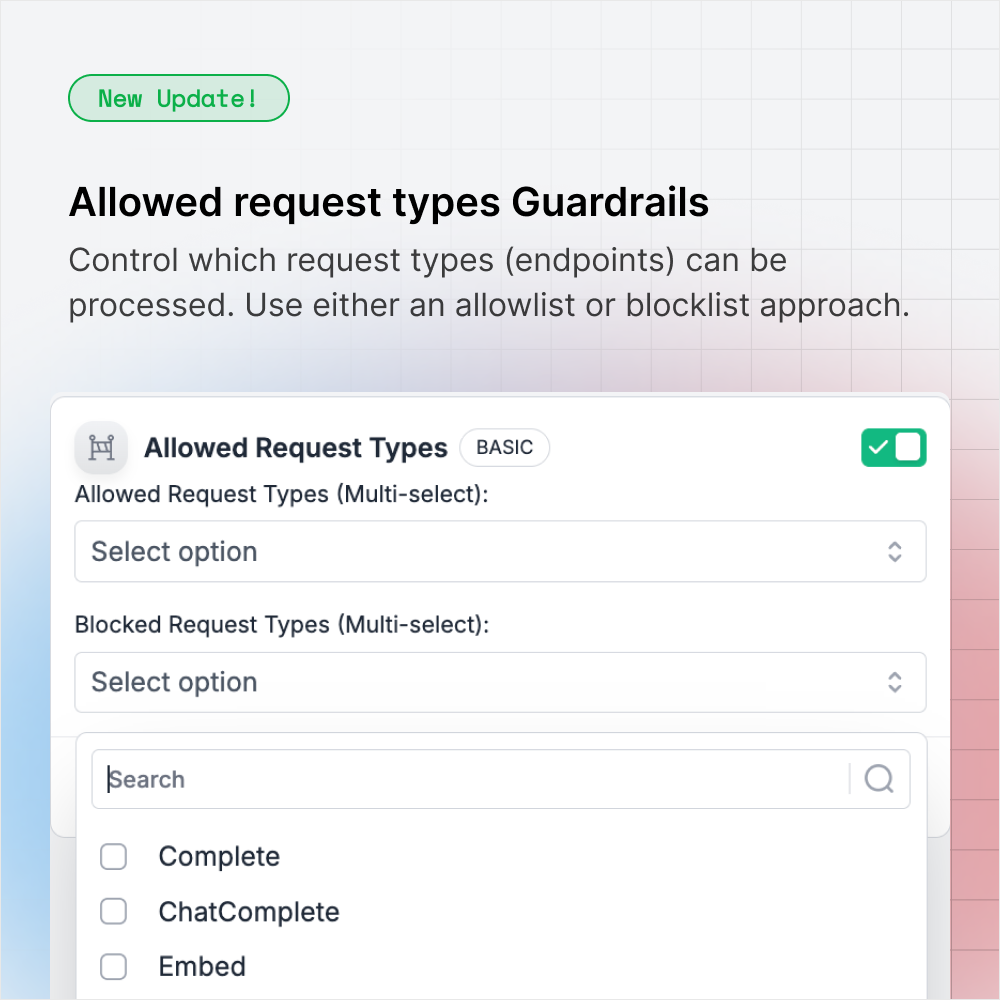Click the Allowed Request Types card title
Screen dimensions: 1000x1000
pos(295,448)
